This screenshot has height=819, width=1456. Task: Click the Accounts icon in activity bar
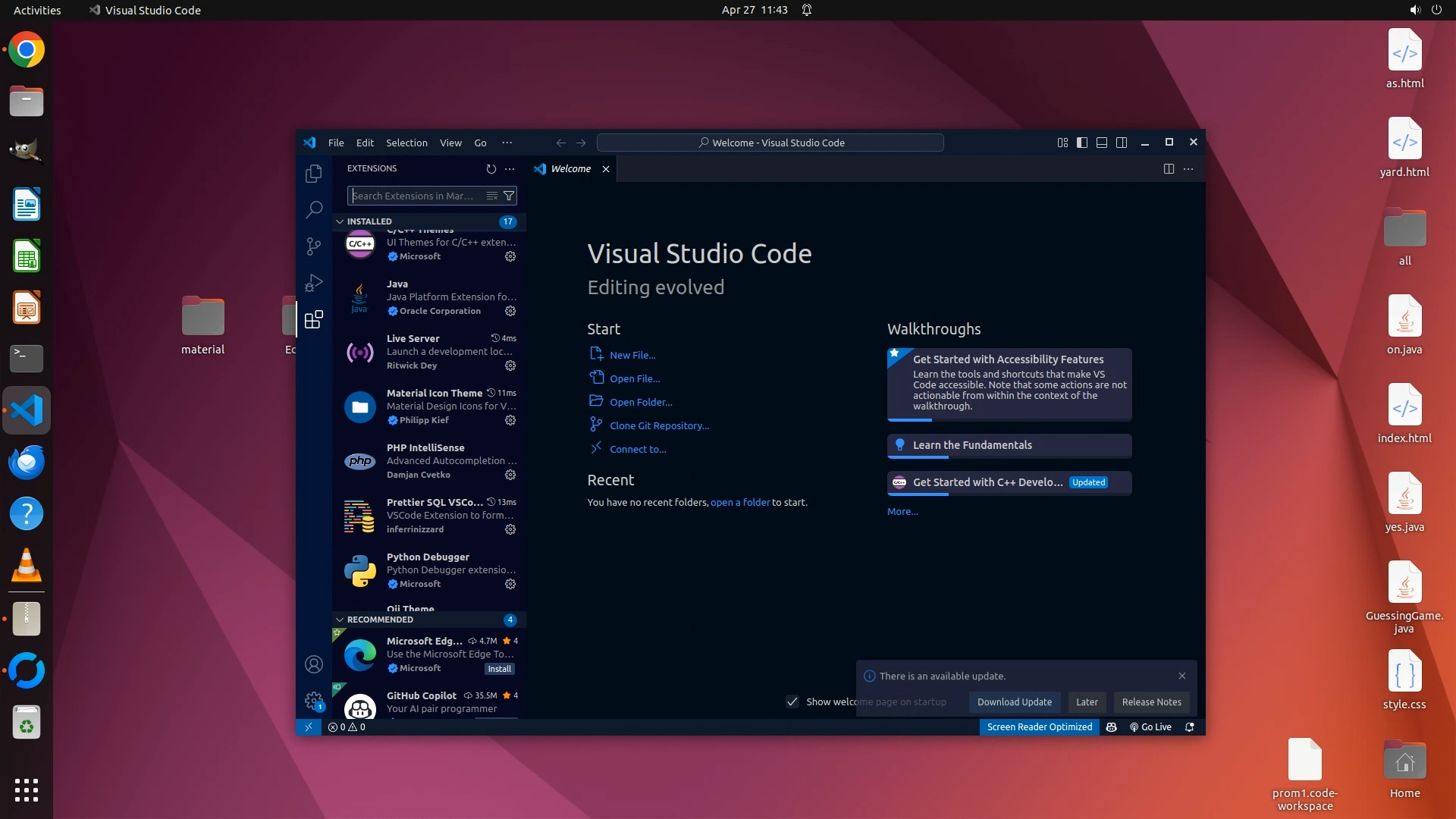click(x=313, y=664)
